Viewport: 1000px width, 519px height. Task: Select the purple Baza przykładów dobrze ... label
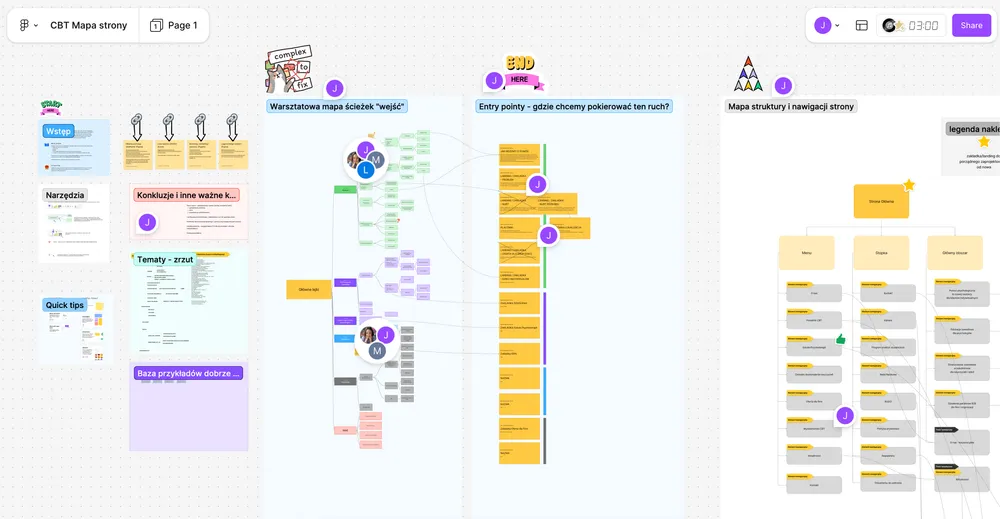[x=188, y=373]
